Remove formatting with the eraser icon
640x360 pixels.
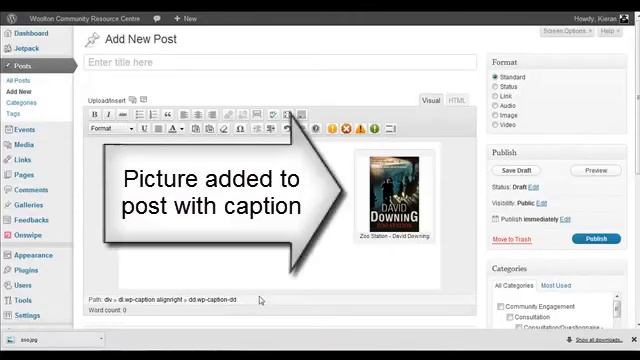pos(224,129)
